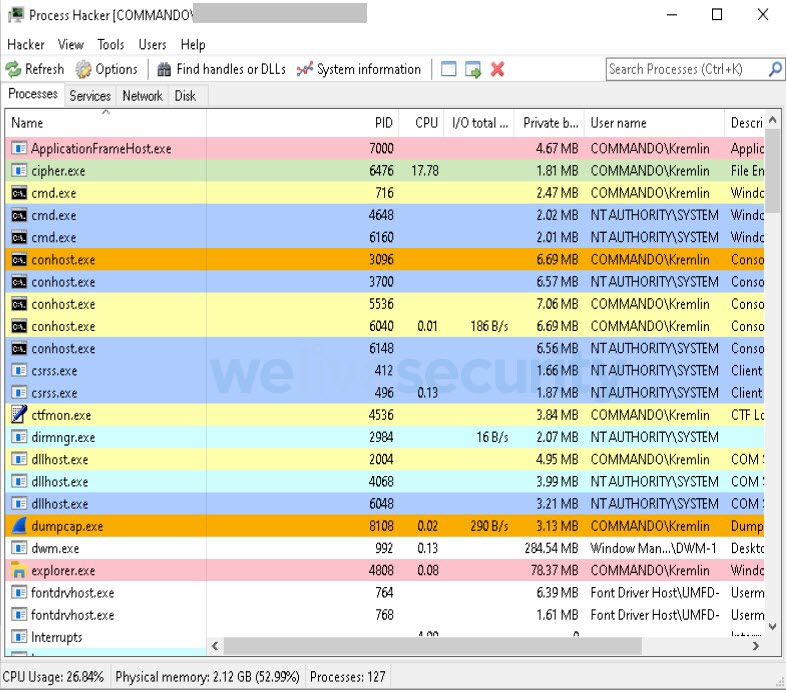Click the 290 B/s I/O value
786x691 pixels.
coord(489,526)
